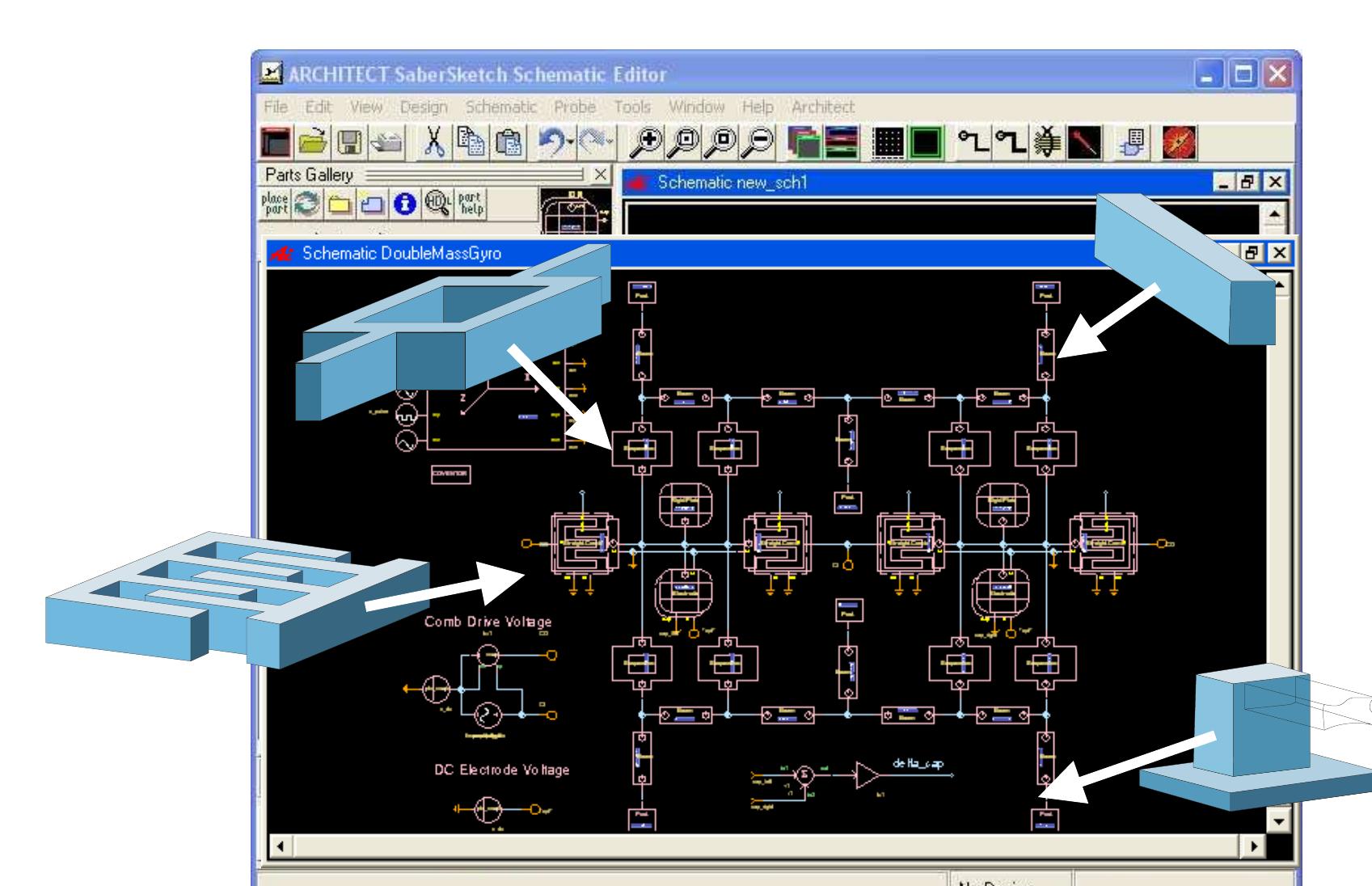Open the Architect menu
Viewport: 1372px width, 886px height.
click(x=823, y=107)
